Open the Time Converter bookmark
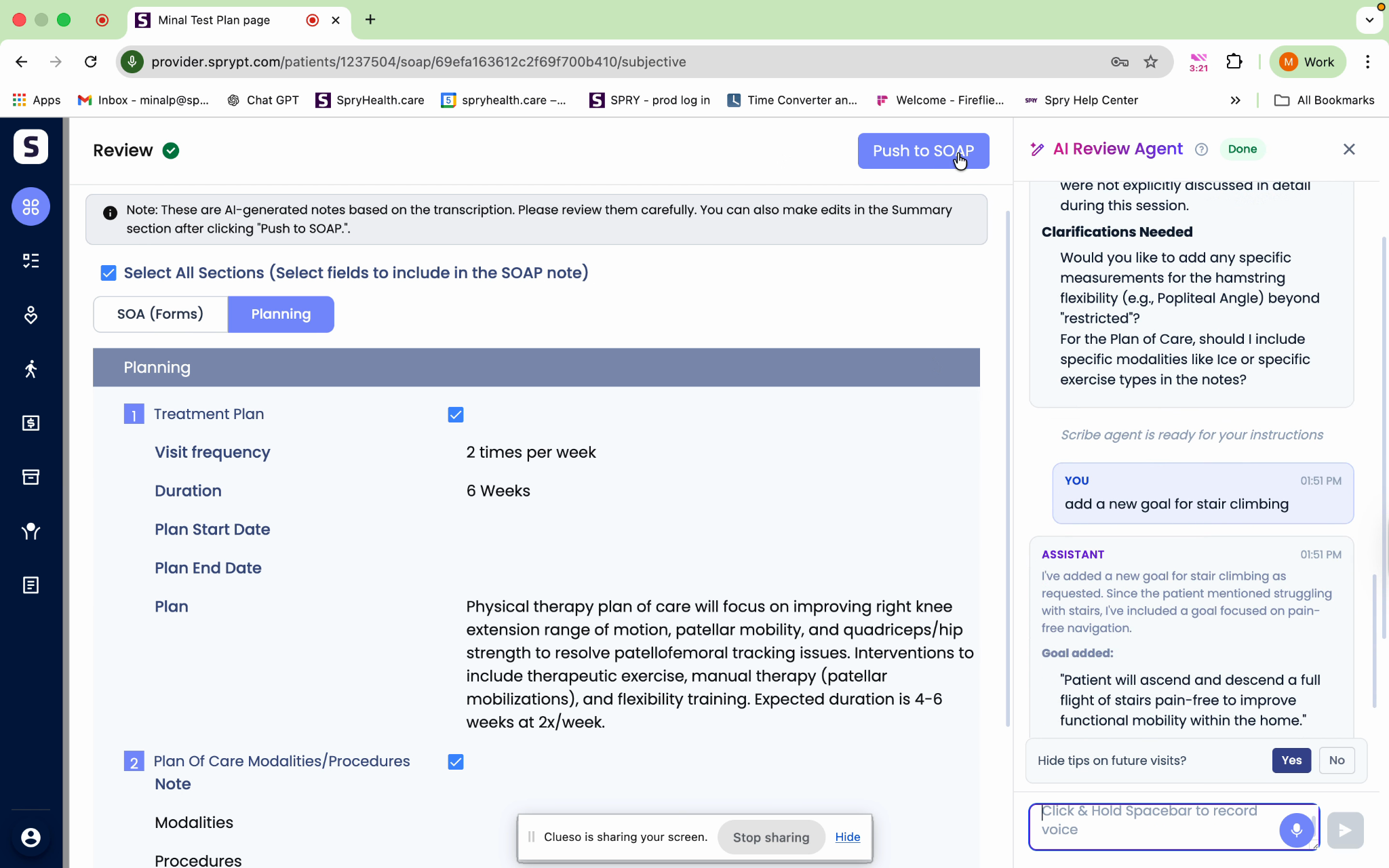Image resolution: width=1389 pixels, height=868 pixels. pos(793,100)
